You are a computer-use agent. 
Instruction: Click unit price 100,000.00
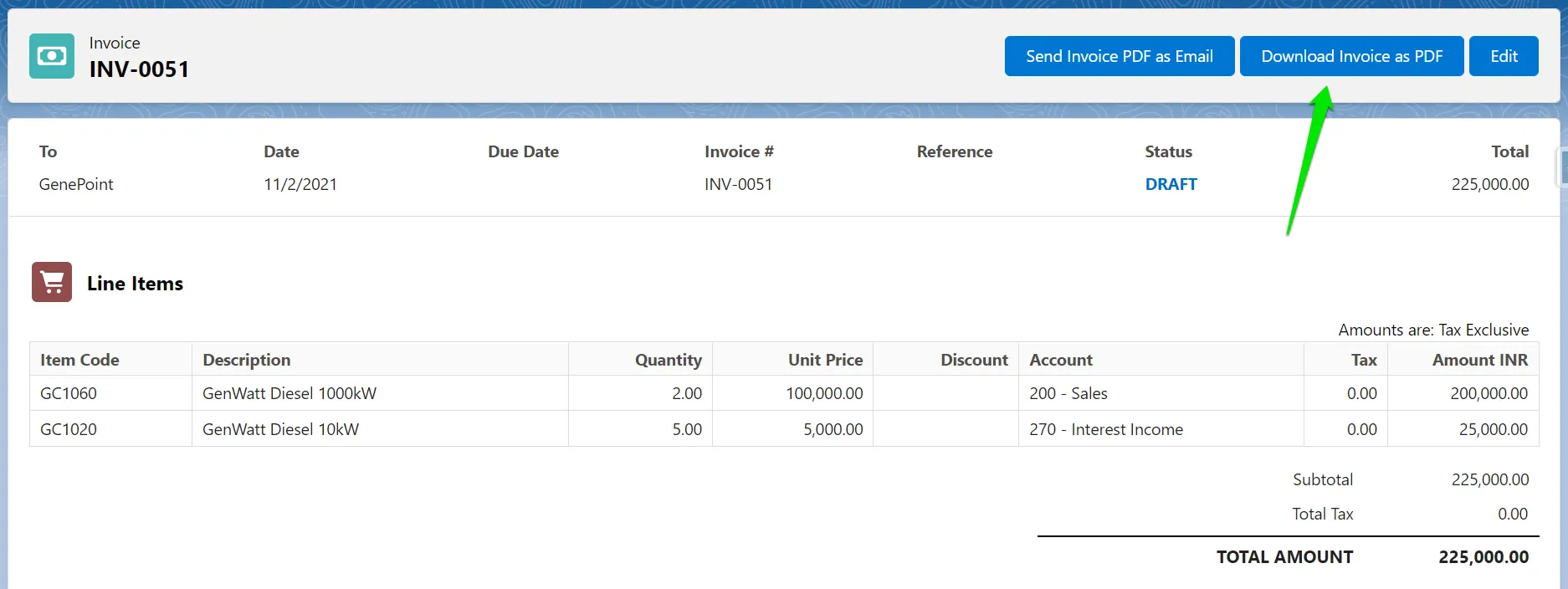click(x=824, y=393)
